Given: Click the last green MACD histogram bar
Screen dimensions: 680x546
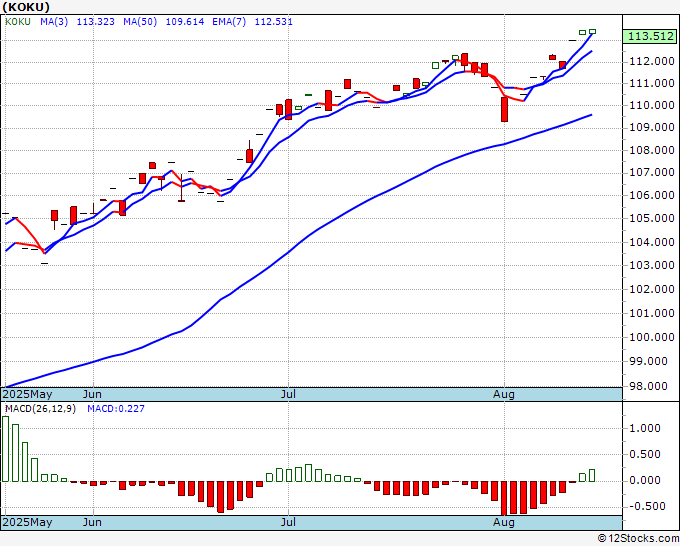Looking at the screenshot, I should [592, 475].
